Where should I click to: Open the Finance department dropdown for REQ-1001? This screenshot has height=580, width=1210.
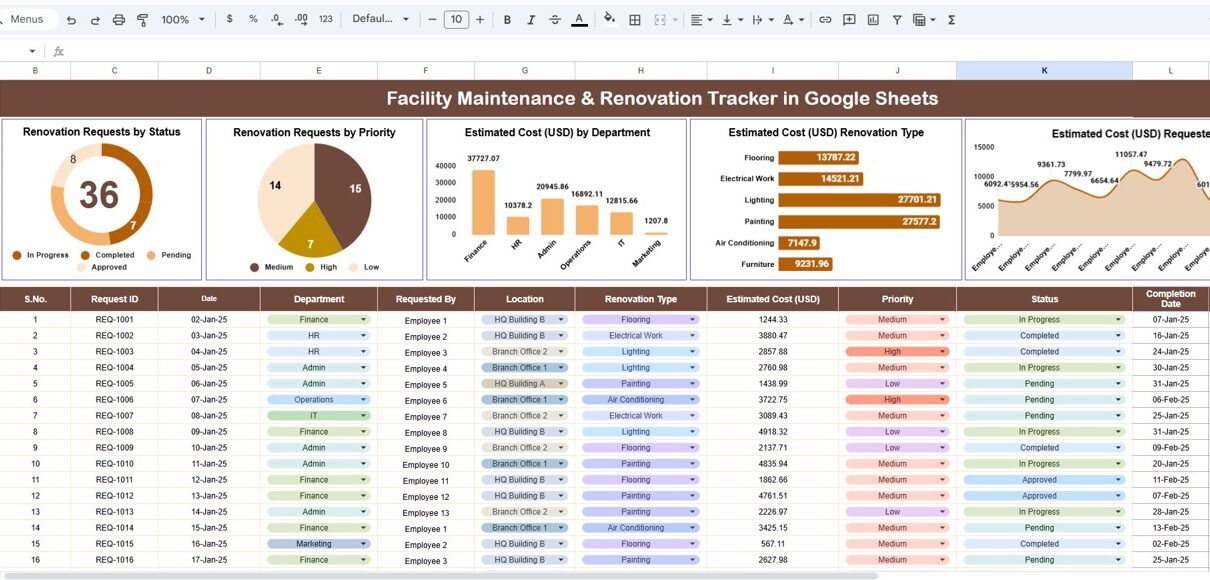tap(363, 320)
